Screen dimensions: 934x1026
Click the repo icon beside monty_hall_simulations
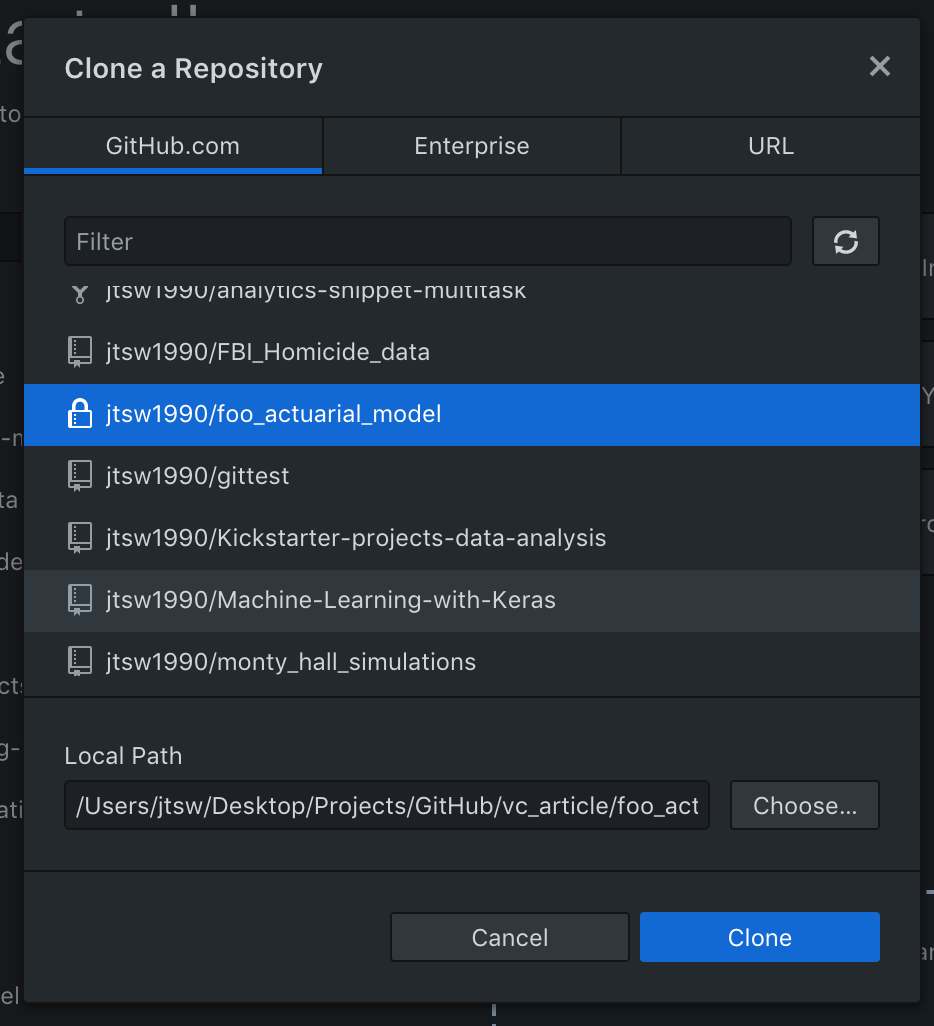(x=80, y=661)
